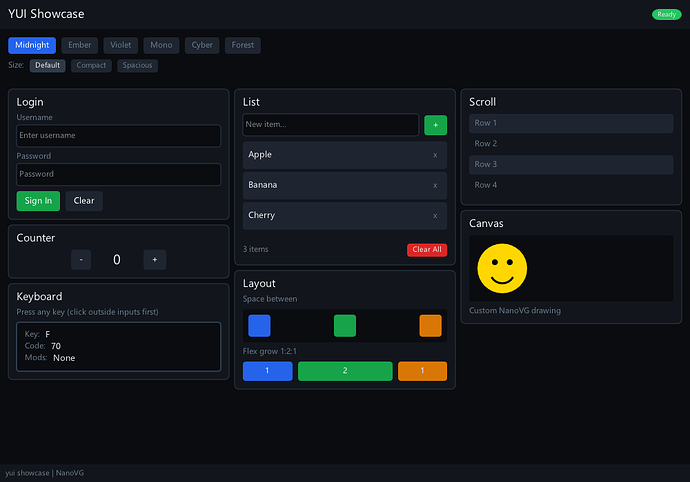The image size is (690, 482).
Task: Remove Apple using its x icon
Action: pos(434,155)
